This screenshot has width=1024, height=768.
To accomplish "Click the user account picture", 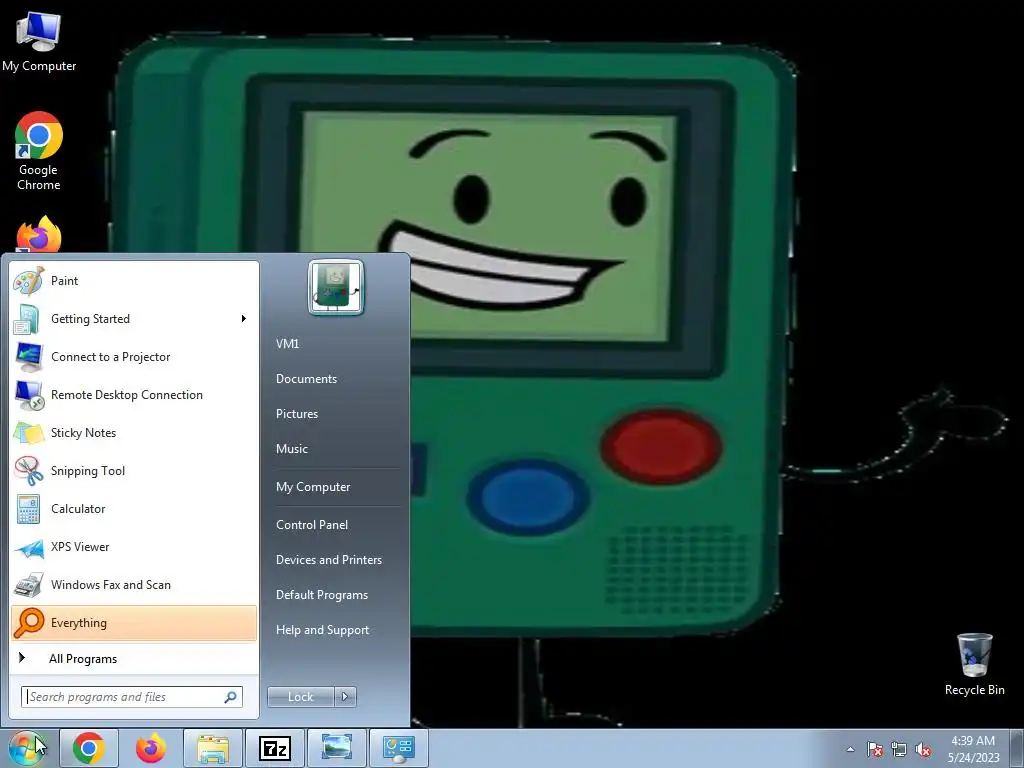I will 336,287.
